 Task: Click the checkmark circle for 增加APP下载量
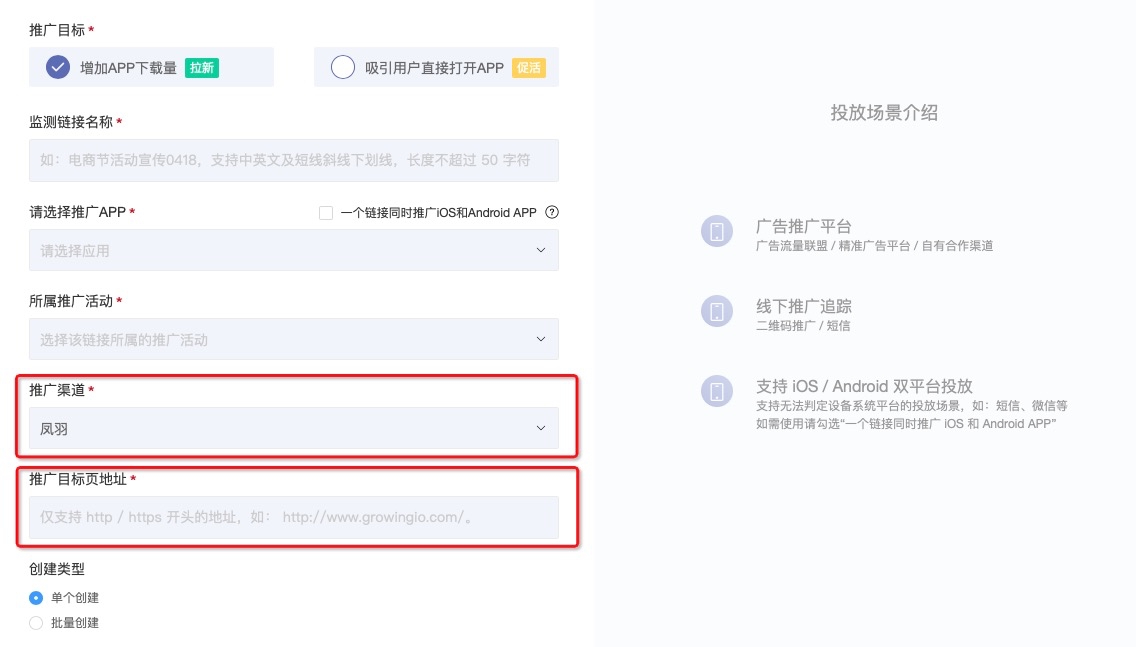pos(58,67)
